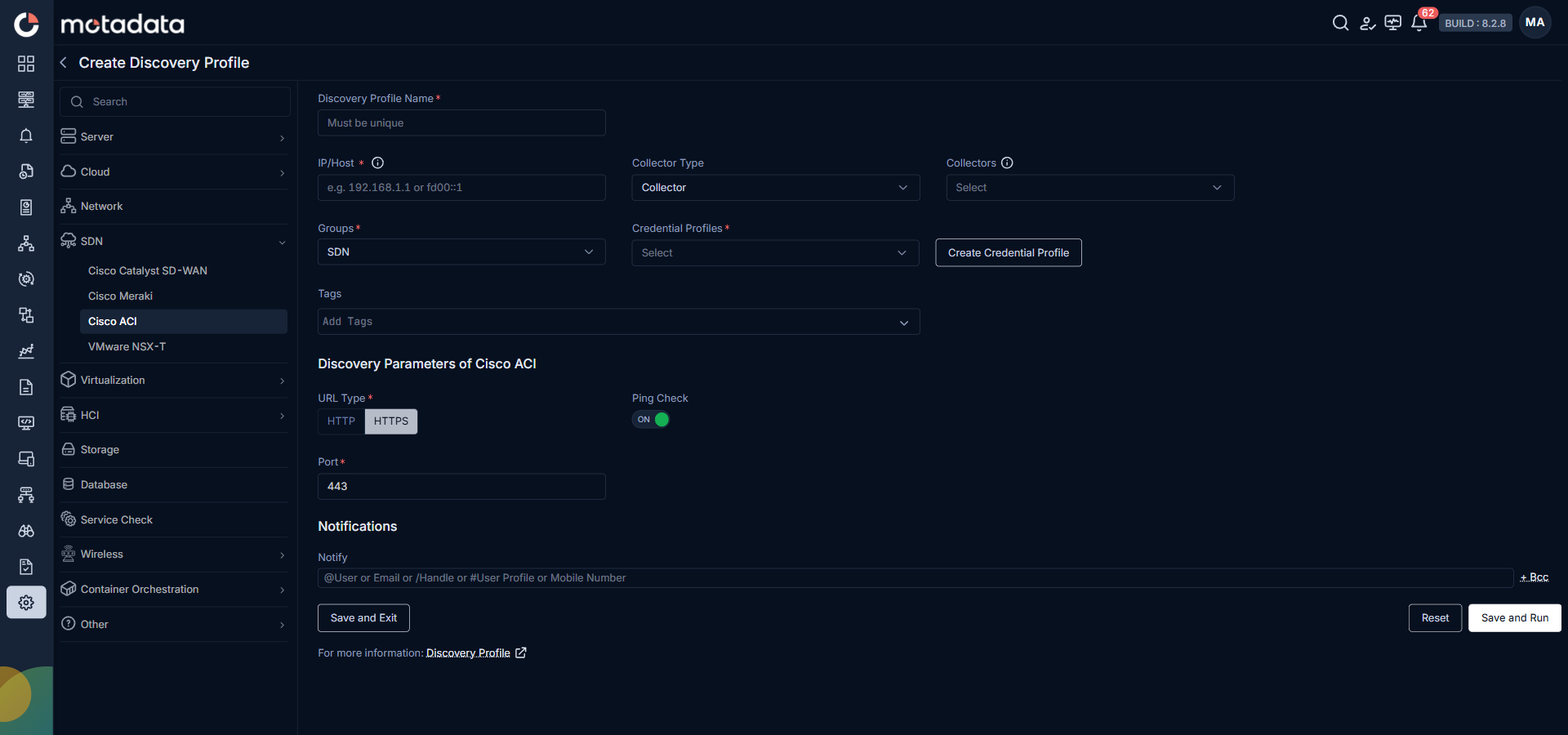Screen dimensions: 1568x735
Task: Open the global search magnifier in top bar
Action: (x=1340, y=23)
